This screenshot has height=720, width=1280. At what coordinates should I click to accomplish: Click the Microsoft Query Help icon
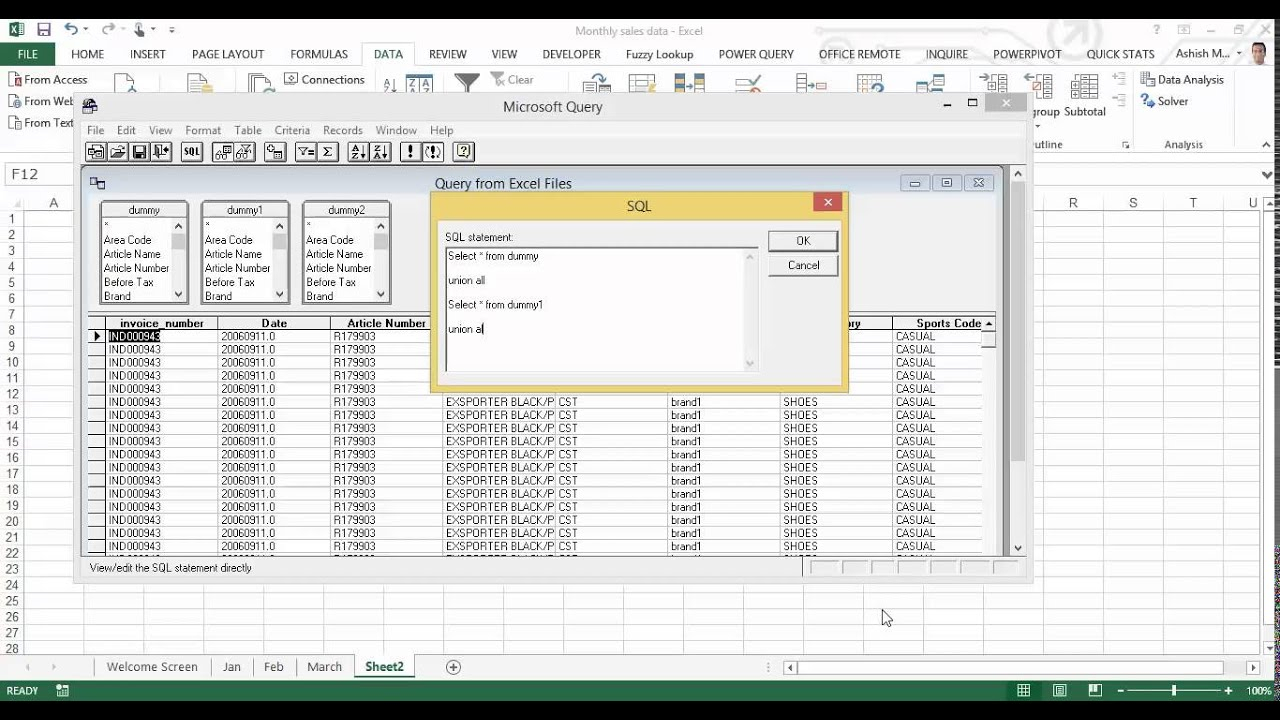coord(462,151)
